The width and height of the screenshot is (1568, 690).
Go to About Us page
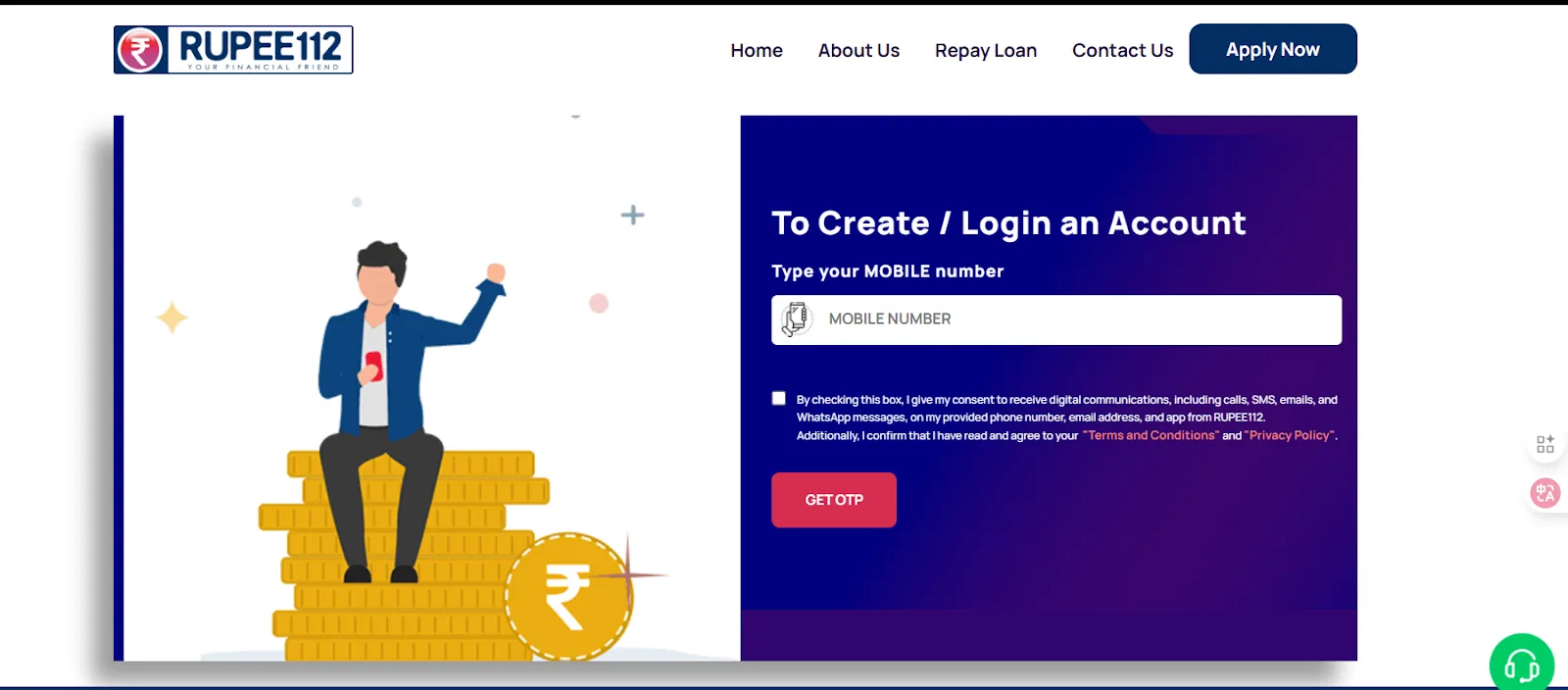858,50
